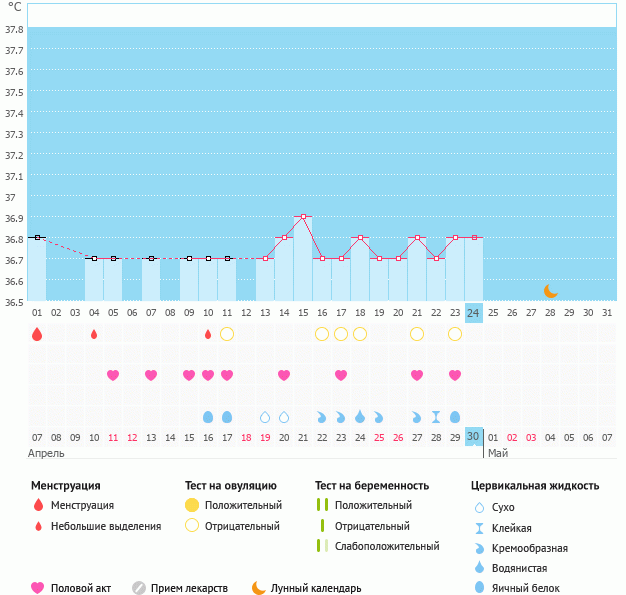626x595 pixels.
Task: Click the pill icon beside Прием лекарств
Action: (139, 588)
